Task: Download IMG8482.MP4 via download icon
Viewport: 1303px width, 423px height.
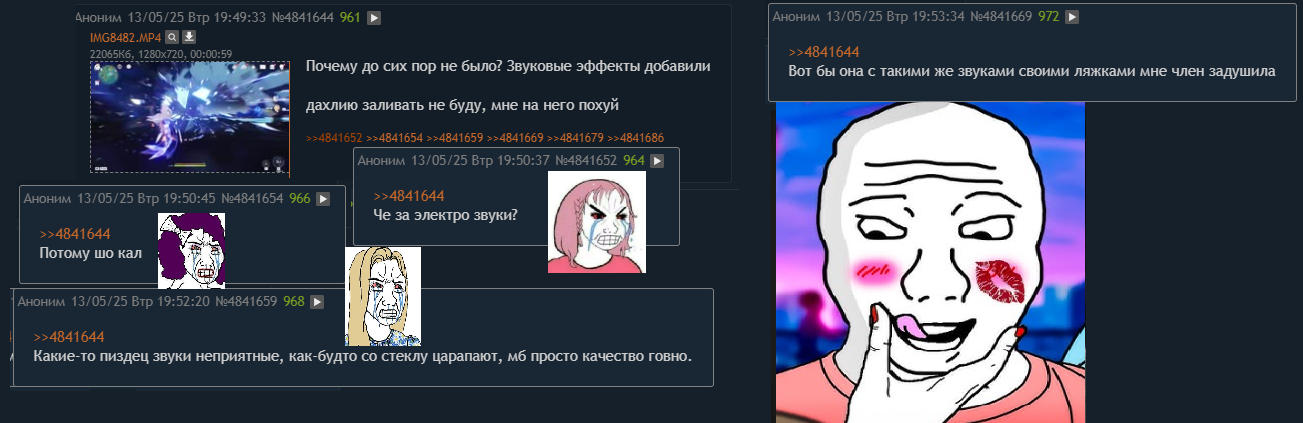Action: pyautogui.click(x=188, y=37)
